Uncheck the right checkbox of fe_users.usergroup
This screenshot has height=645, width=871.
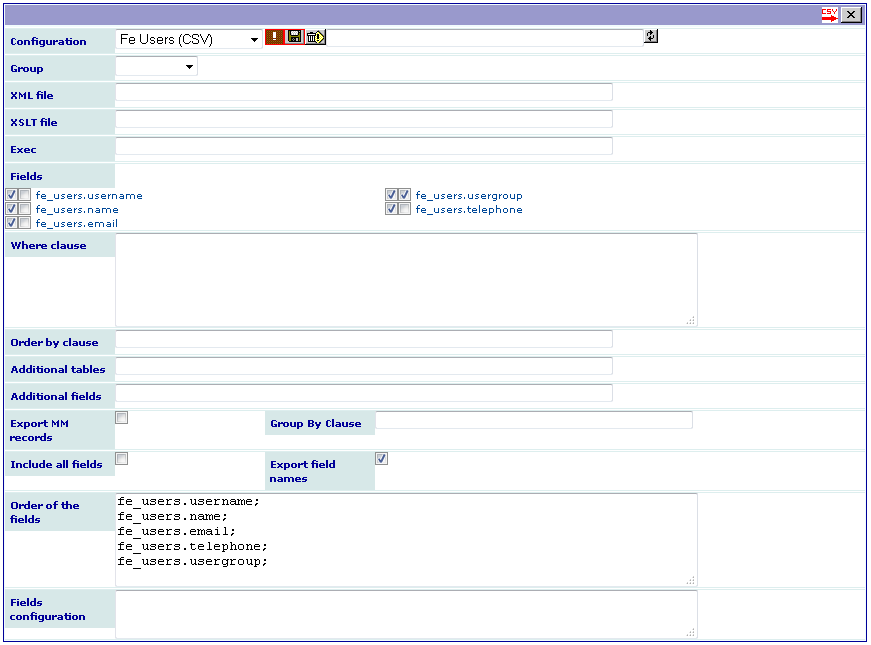point(404,194)
